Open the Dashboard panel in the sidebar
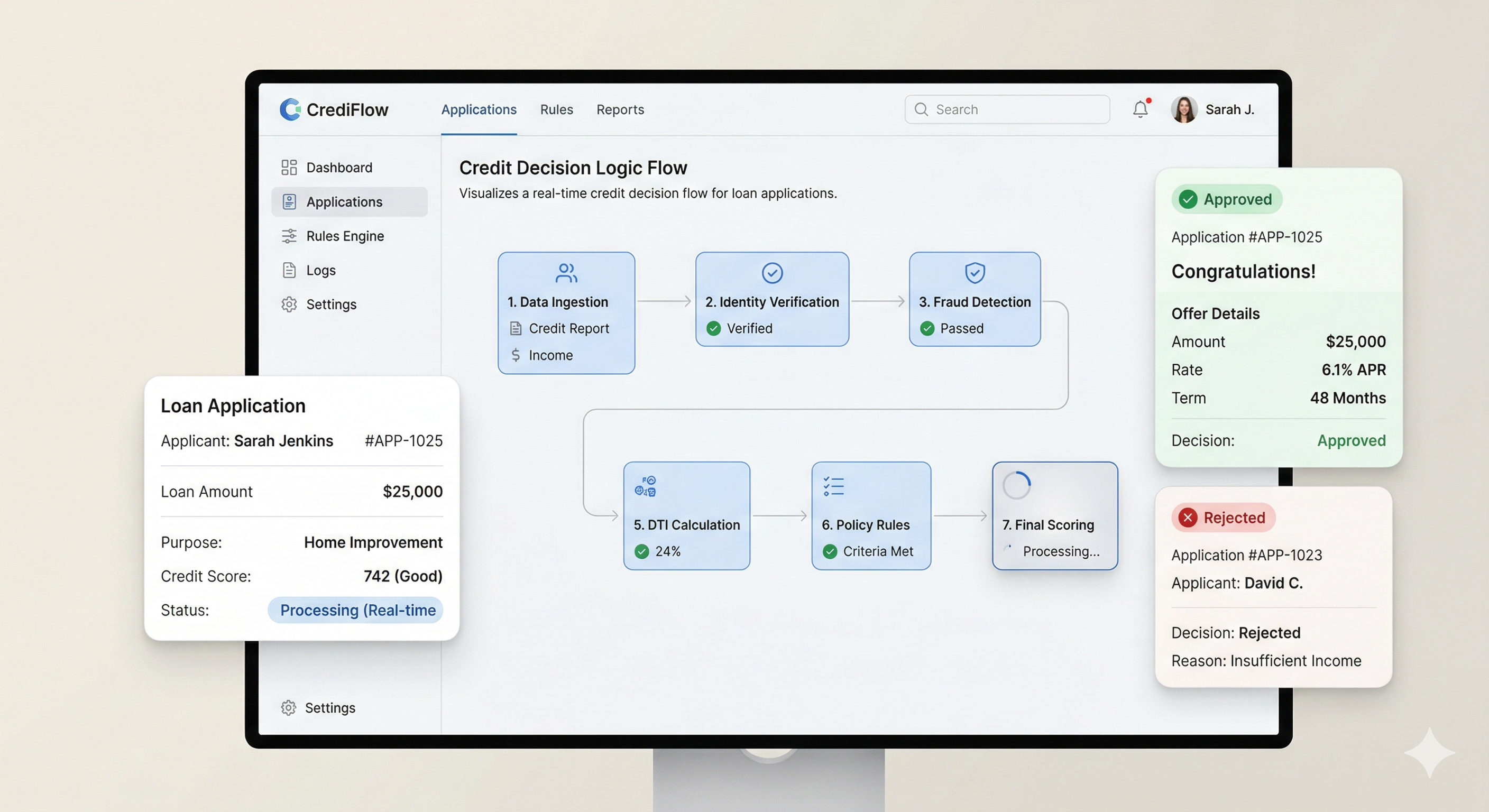 290,167
